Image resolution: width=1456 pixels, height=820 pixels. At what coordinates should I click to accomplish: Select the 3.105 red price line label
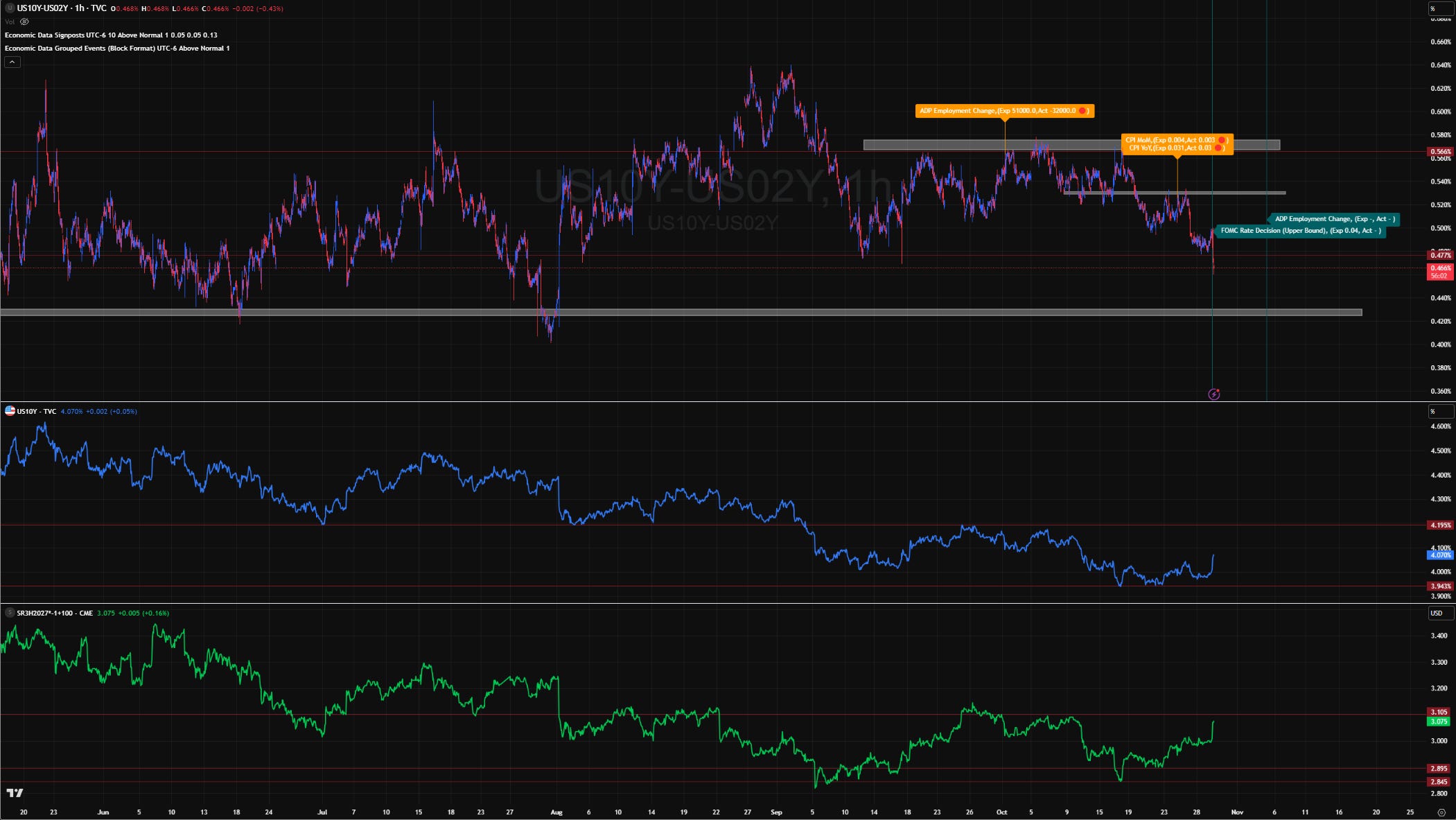pos(1439,712)
